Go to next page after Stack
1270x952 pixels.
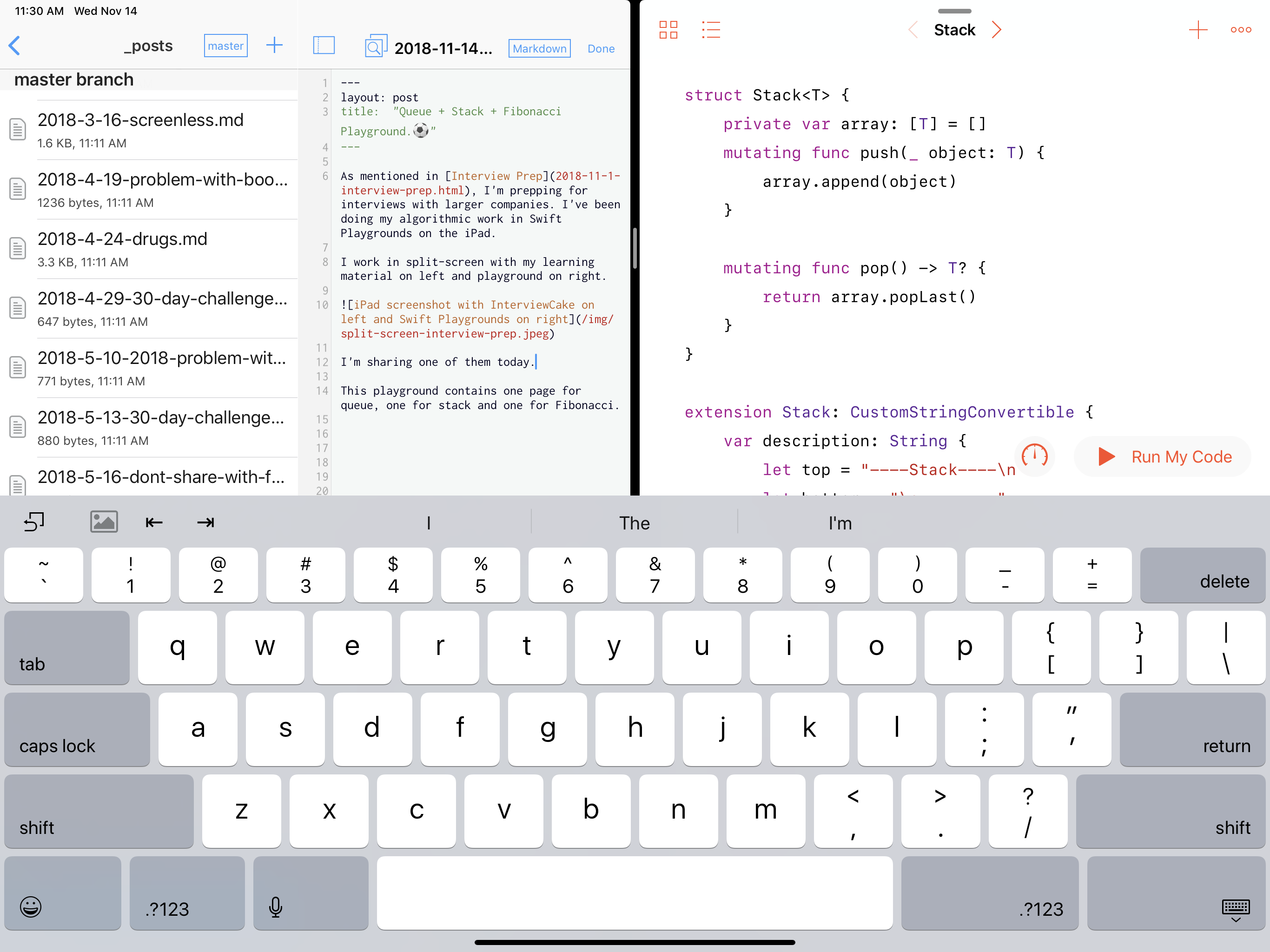click(997, 30)
